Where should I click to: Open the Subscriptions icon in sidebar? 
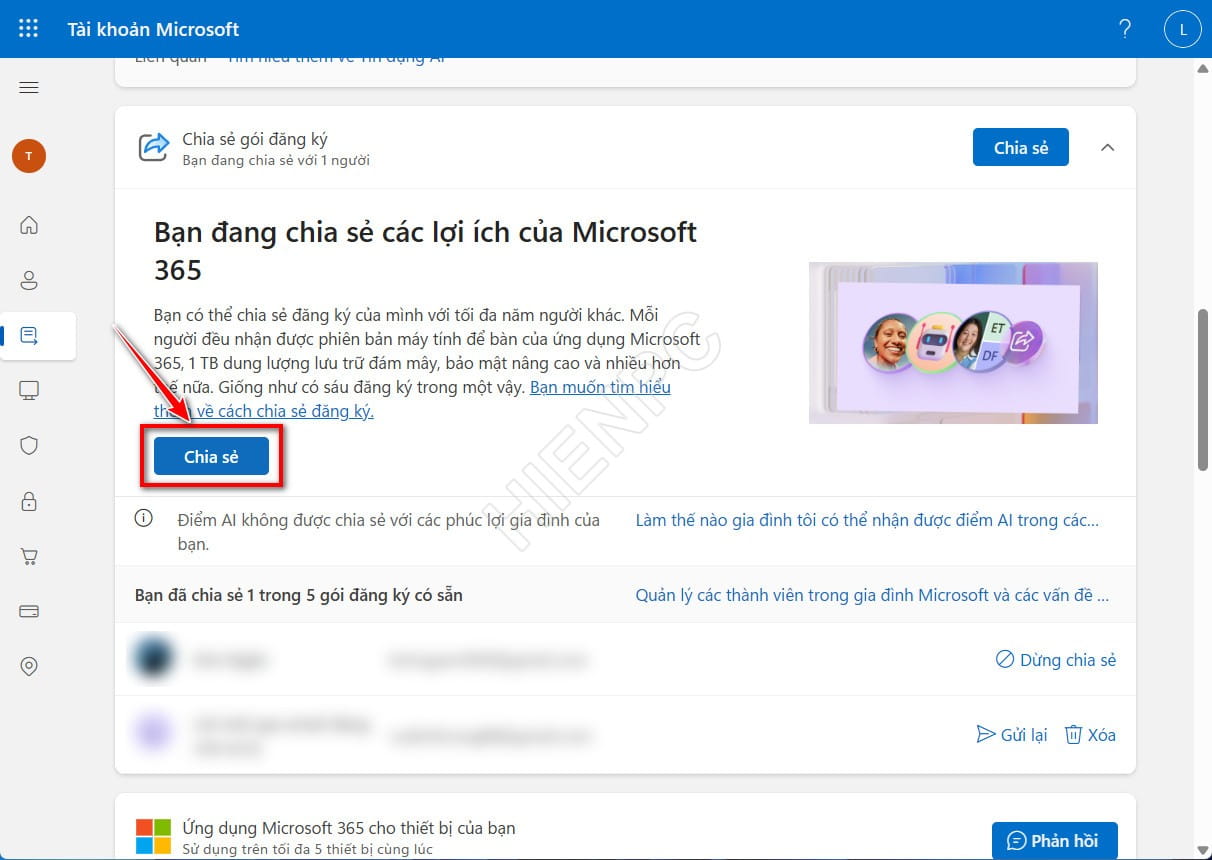(29, 336)
